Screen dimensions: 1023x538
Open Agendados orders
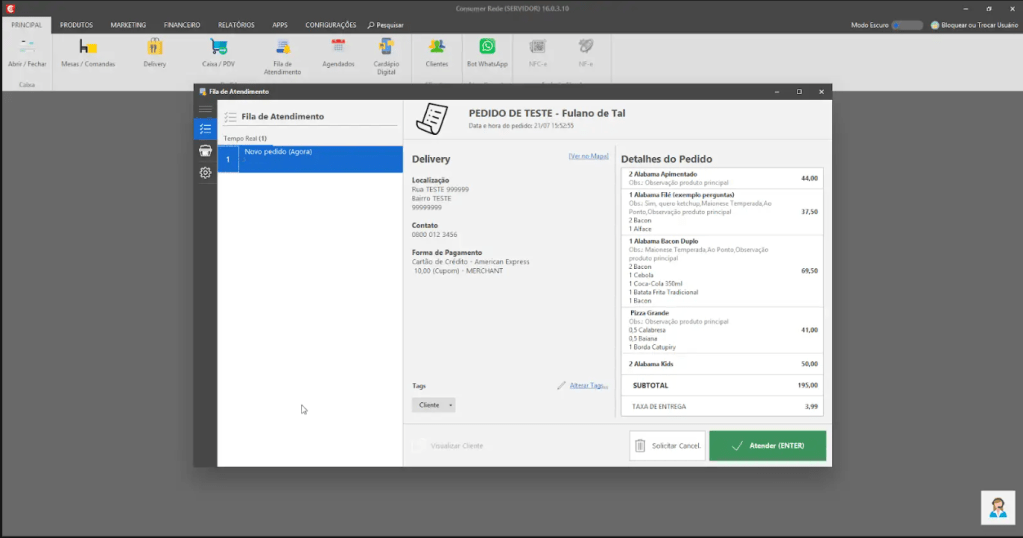338,53
